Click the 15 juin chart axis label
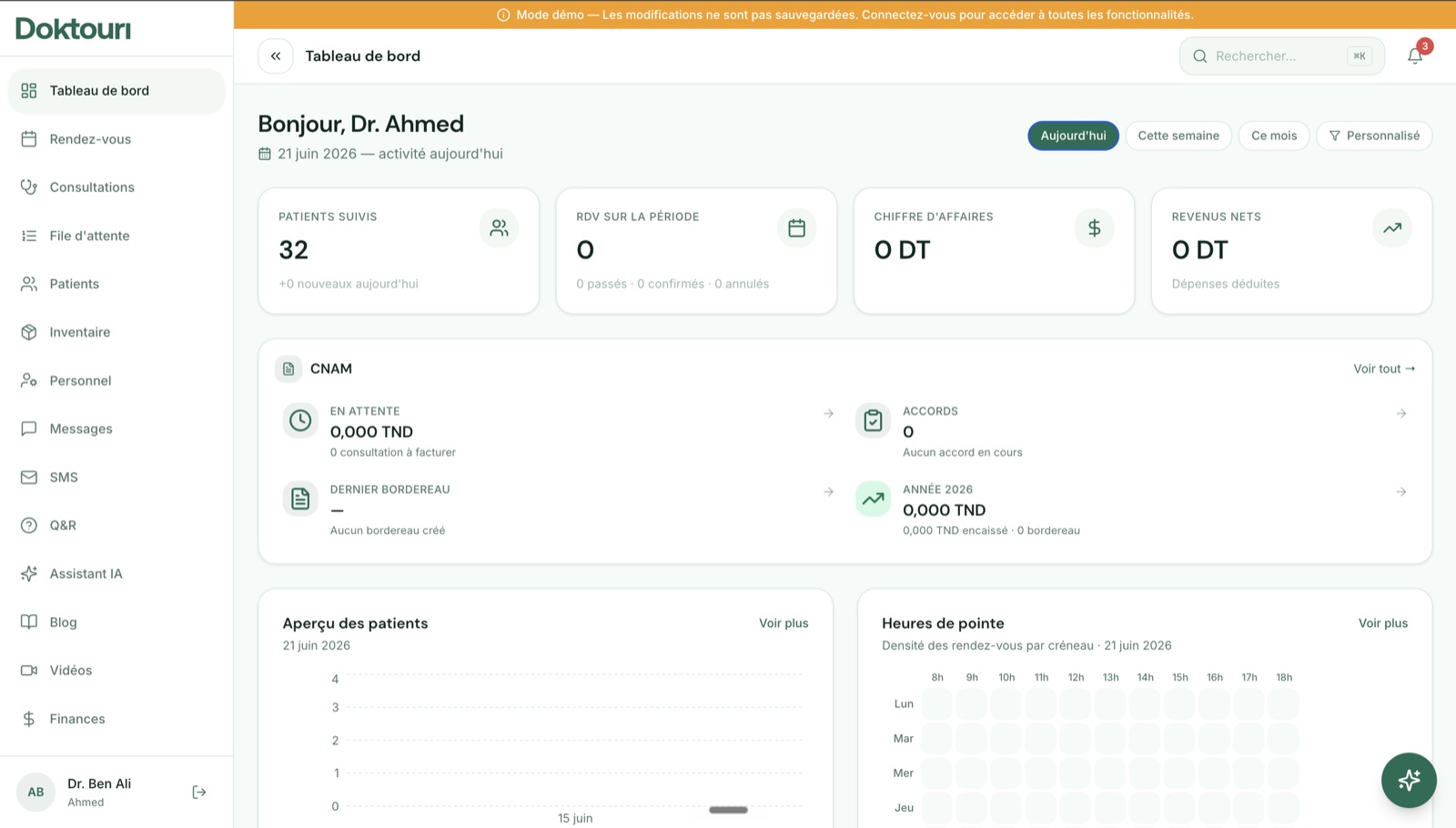 (x=575, y=818)
